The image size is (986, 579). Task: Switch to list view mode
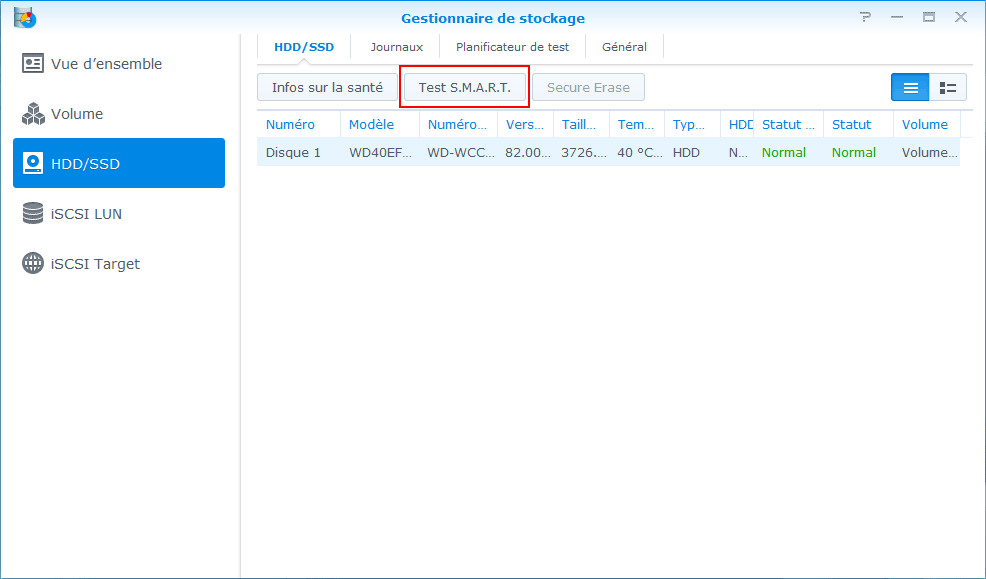[910, 88]
